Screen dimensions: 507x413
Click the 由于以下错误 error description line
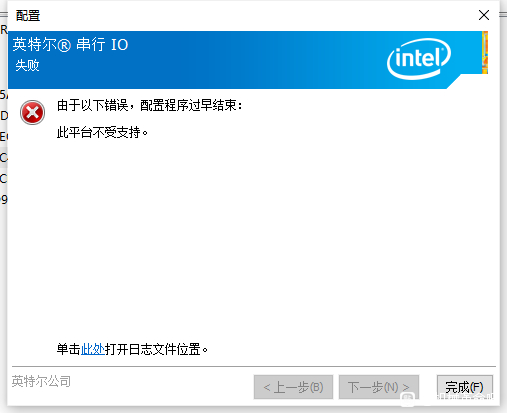point(150,105)
